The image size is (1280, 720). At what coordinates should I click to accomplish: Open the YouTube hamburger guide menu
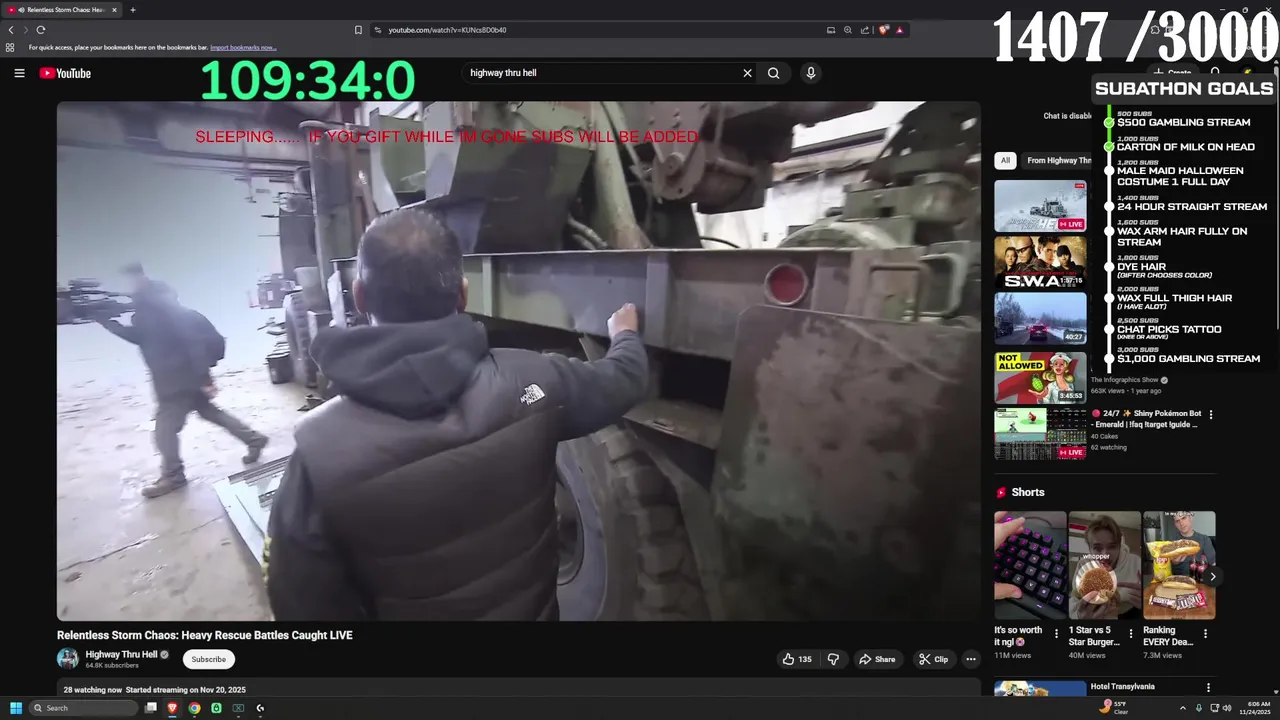[x=19, y=73]
